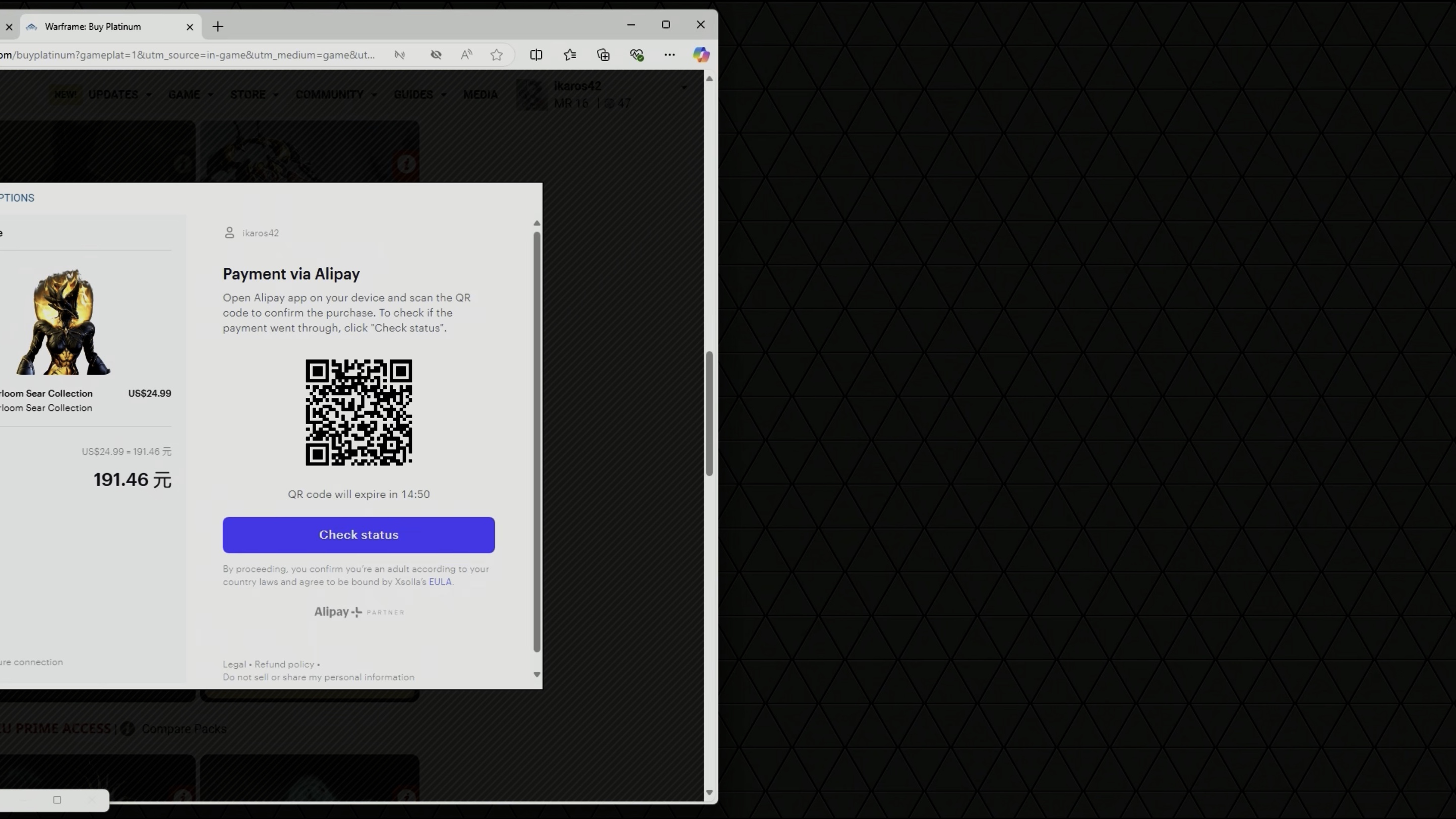Click the 191.46 元 total amount
The image size is (1456, 819).
coord(132,480)
